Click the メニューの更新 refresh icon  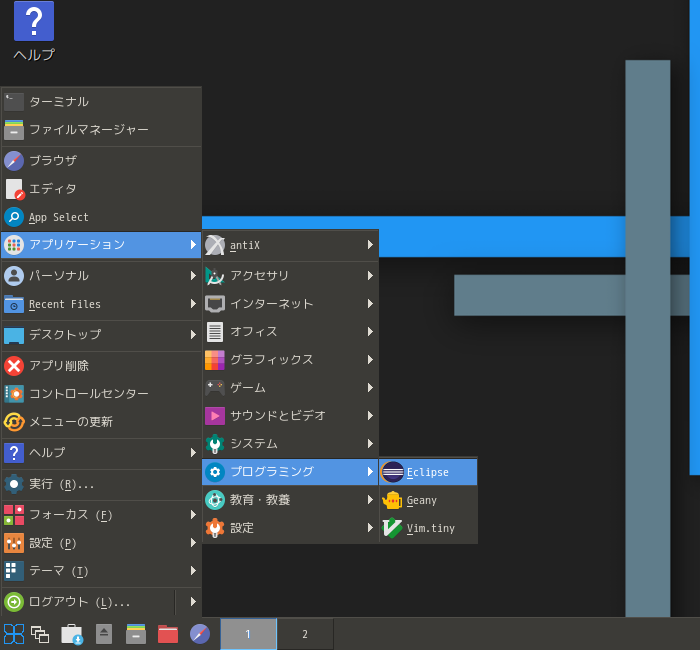pos(14,422)
